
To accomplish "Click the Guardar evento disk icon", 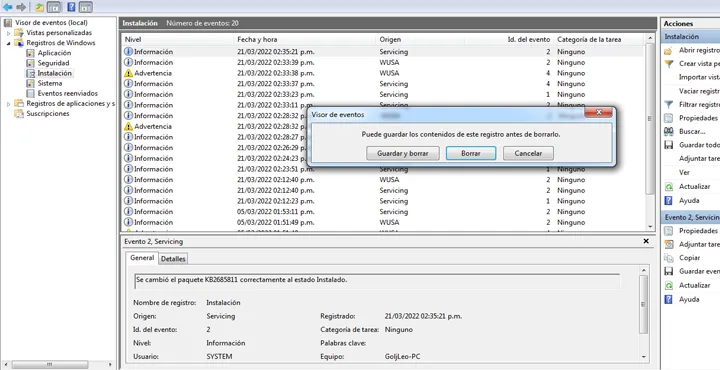I will 669,271.
